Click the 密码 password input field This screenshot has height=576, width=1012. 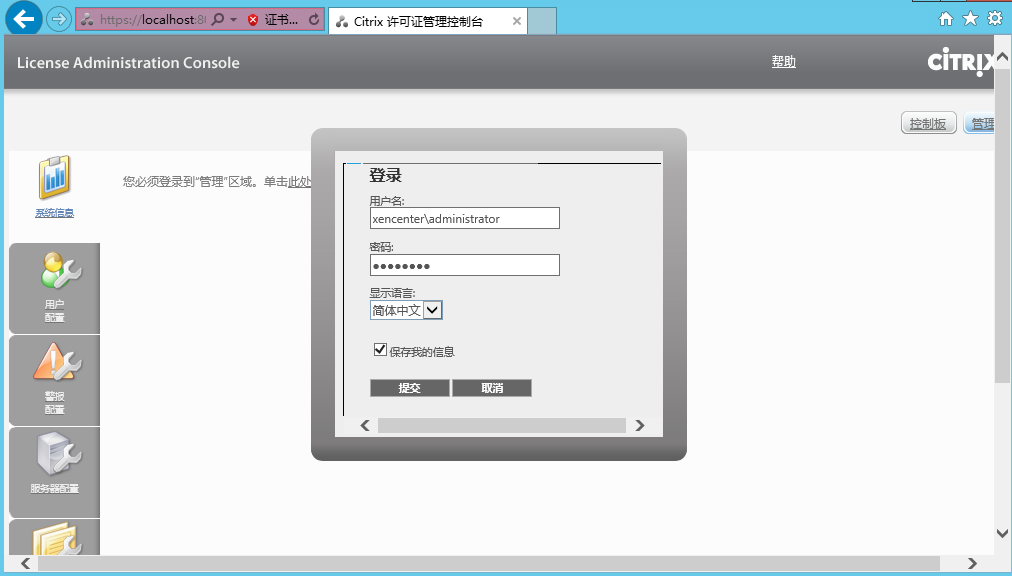click(x=465, y=265)
